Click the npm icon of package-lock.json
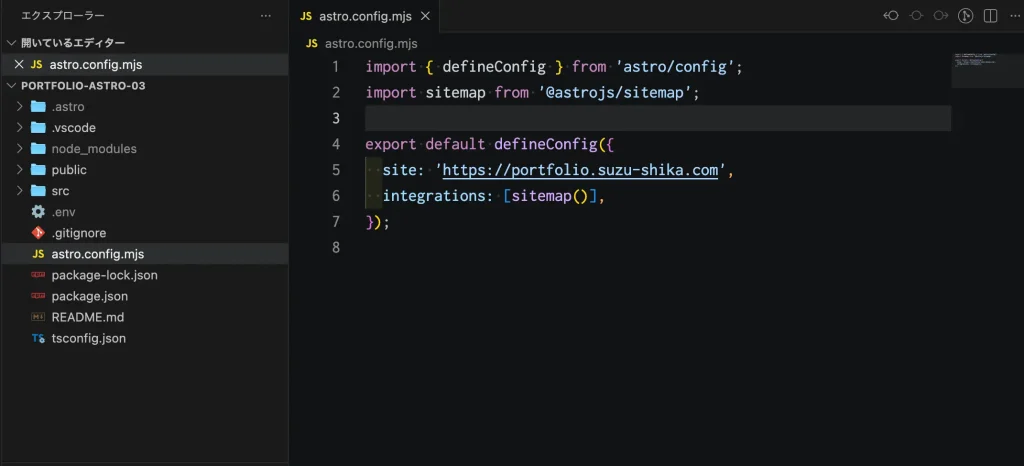The width and height of the screenshot is (1024, 466). click(x=38, y=275)
